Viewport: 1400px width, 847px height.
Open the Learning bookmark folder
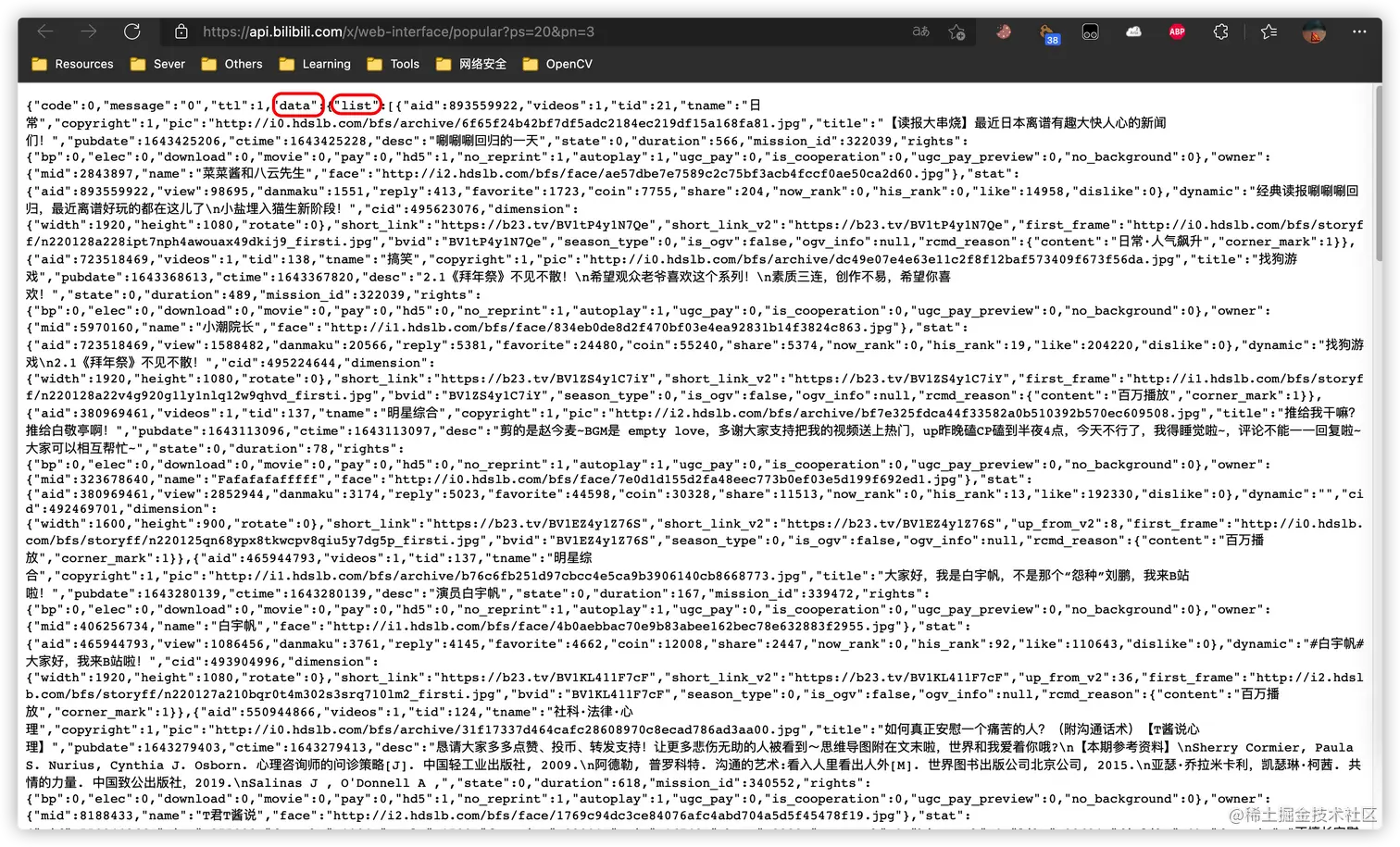[x=315, y=64]
